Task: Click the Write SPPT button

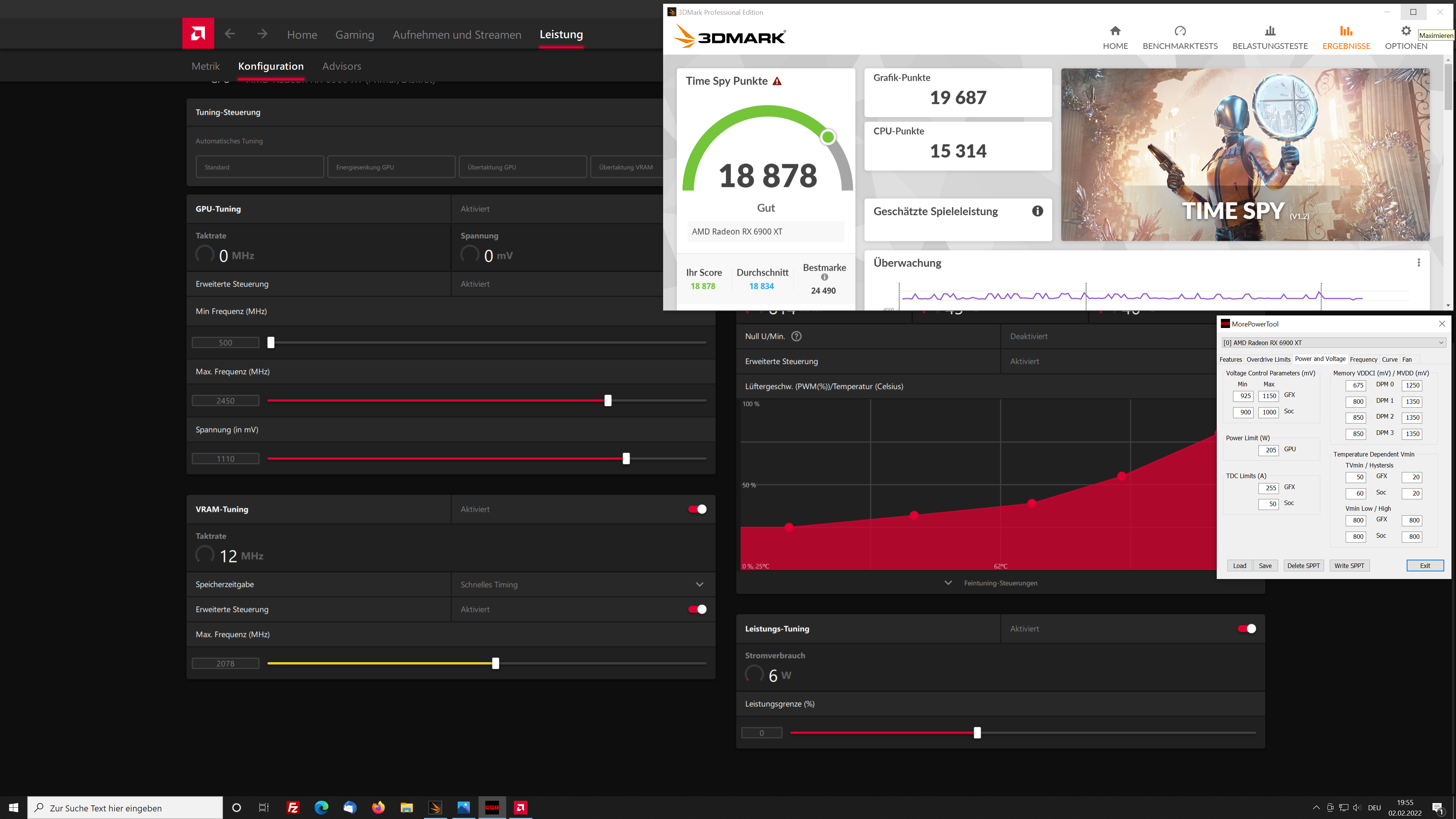Action: (x=1349, y=565)
